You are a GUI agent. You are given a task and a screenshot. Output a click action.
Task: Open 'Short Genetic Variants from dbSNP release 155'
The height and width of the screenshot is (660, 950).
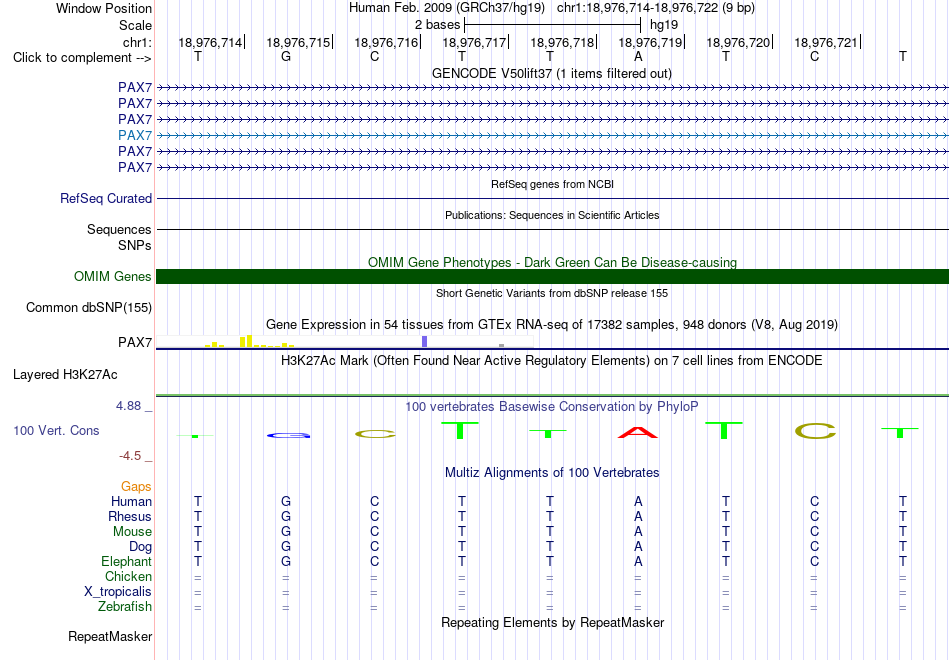(x=552, y=293)
